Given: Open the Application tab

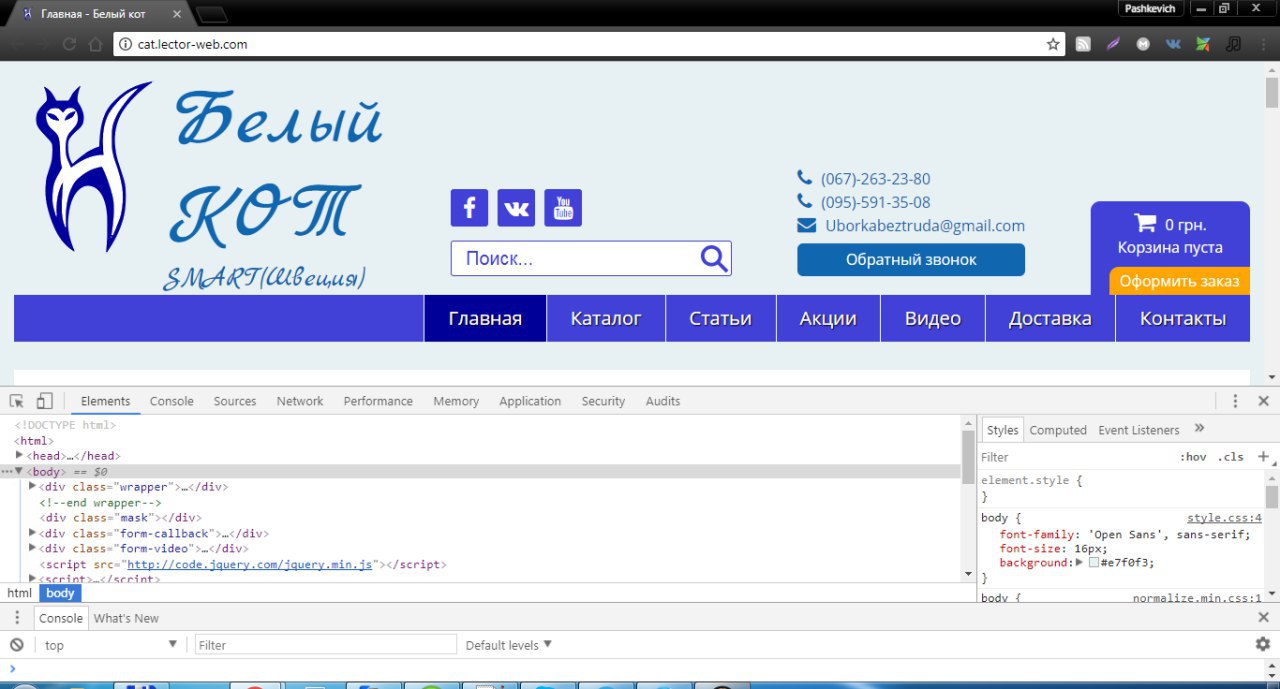Looking at the screenshot, I should [x=530, y=401].
